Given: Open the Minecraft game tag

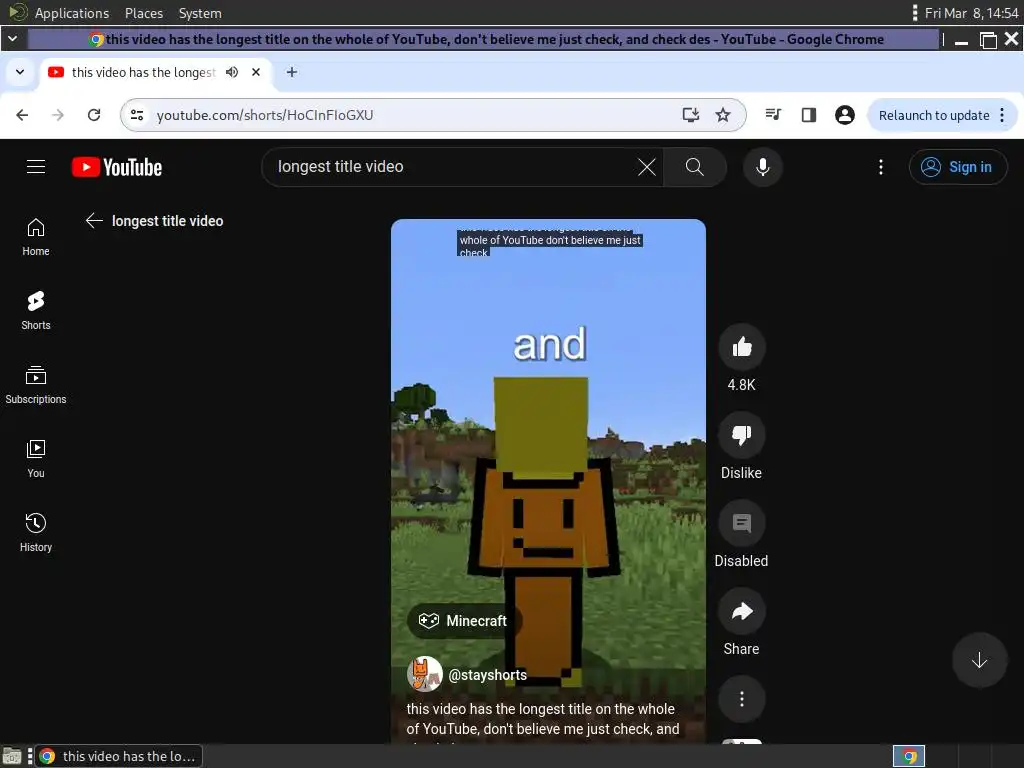Looking at the screenshot, I should [464, 620].
